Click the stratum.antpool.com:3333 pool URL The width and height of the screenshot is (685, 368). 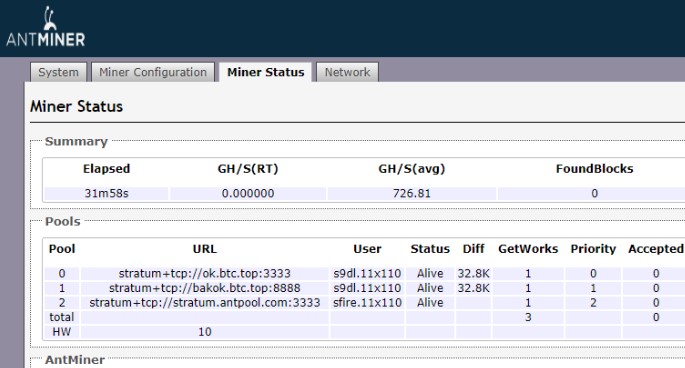click(204, 302)
